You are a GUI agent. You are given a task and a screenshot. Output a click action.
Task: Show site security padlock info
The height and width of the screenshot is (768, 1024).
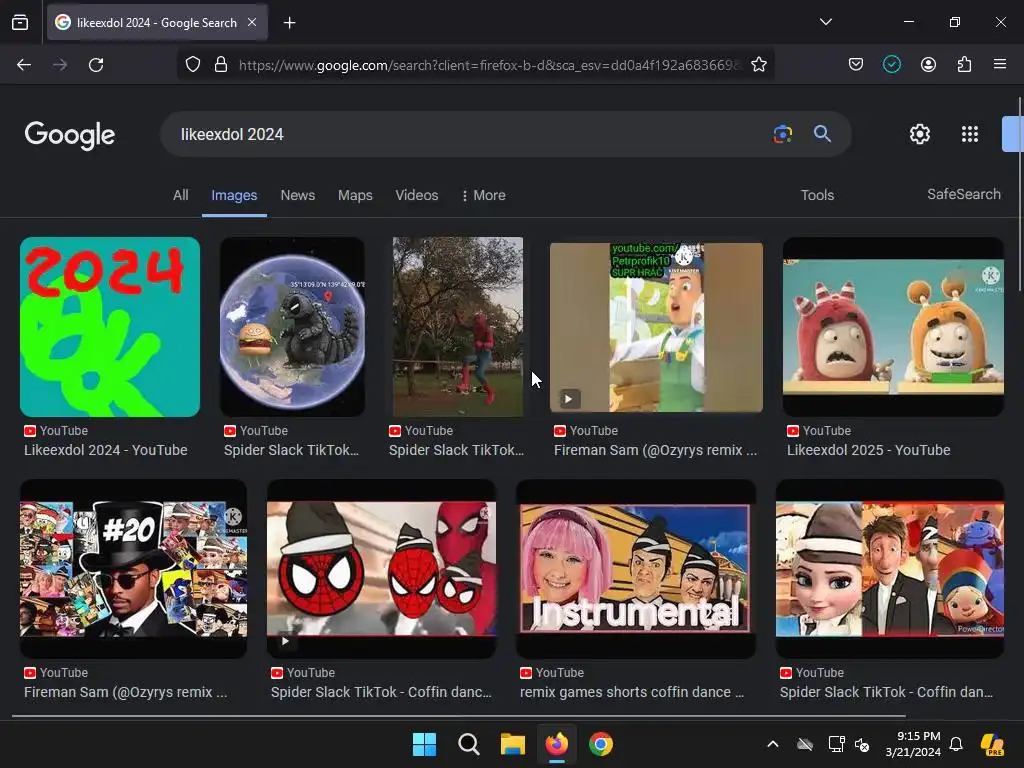click(221, 65)
